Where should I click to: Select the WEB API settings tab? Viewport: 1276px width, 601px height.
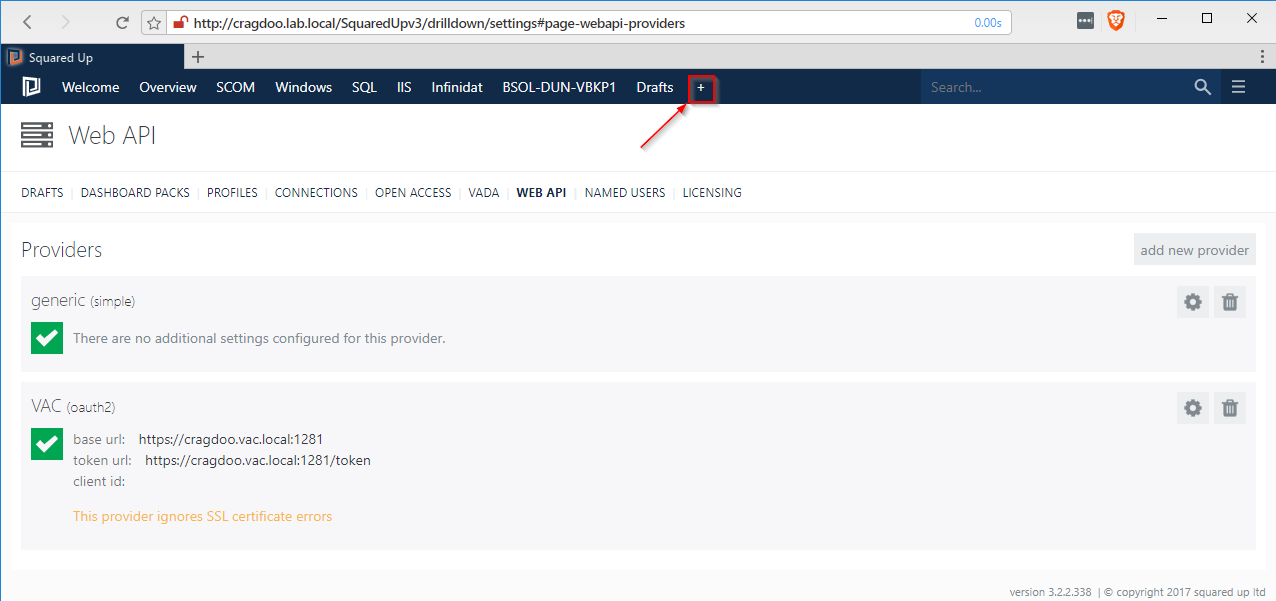(541, 193)
